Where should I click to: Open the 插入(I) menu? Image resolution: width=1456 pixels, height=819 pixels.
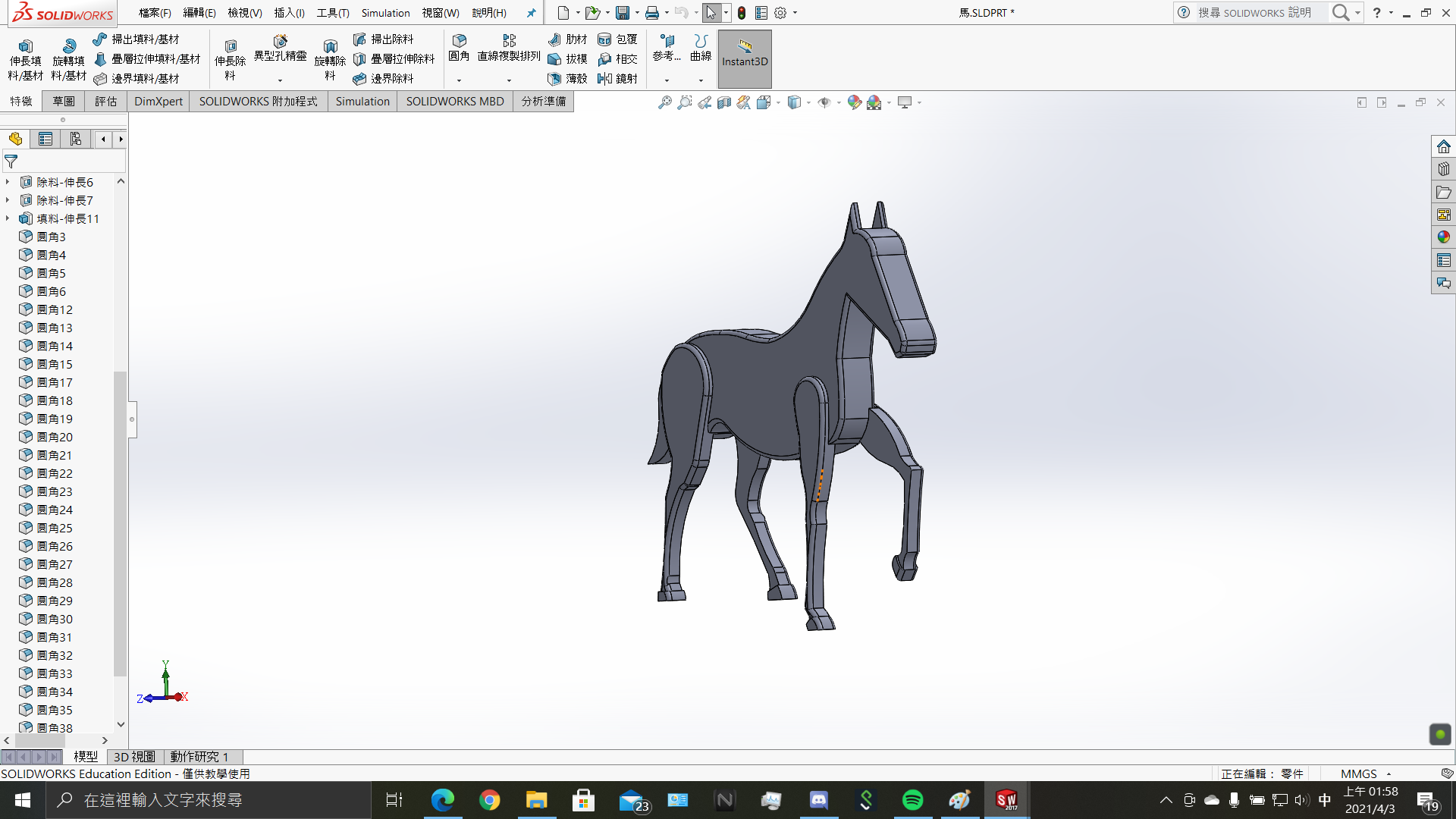coord(289,13)
